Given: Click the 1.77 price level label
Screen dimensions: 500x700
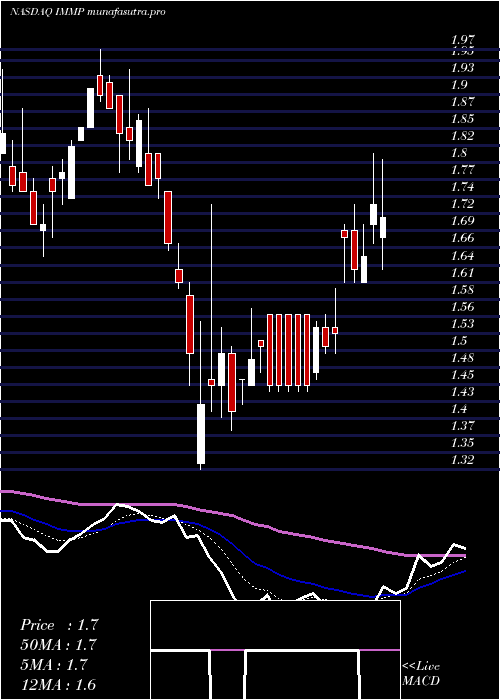Looking at the screenshot, I should pyautogui.click(x=462, y=170).
